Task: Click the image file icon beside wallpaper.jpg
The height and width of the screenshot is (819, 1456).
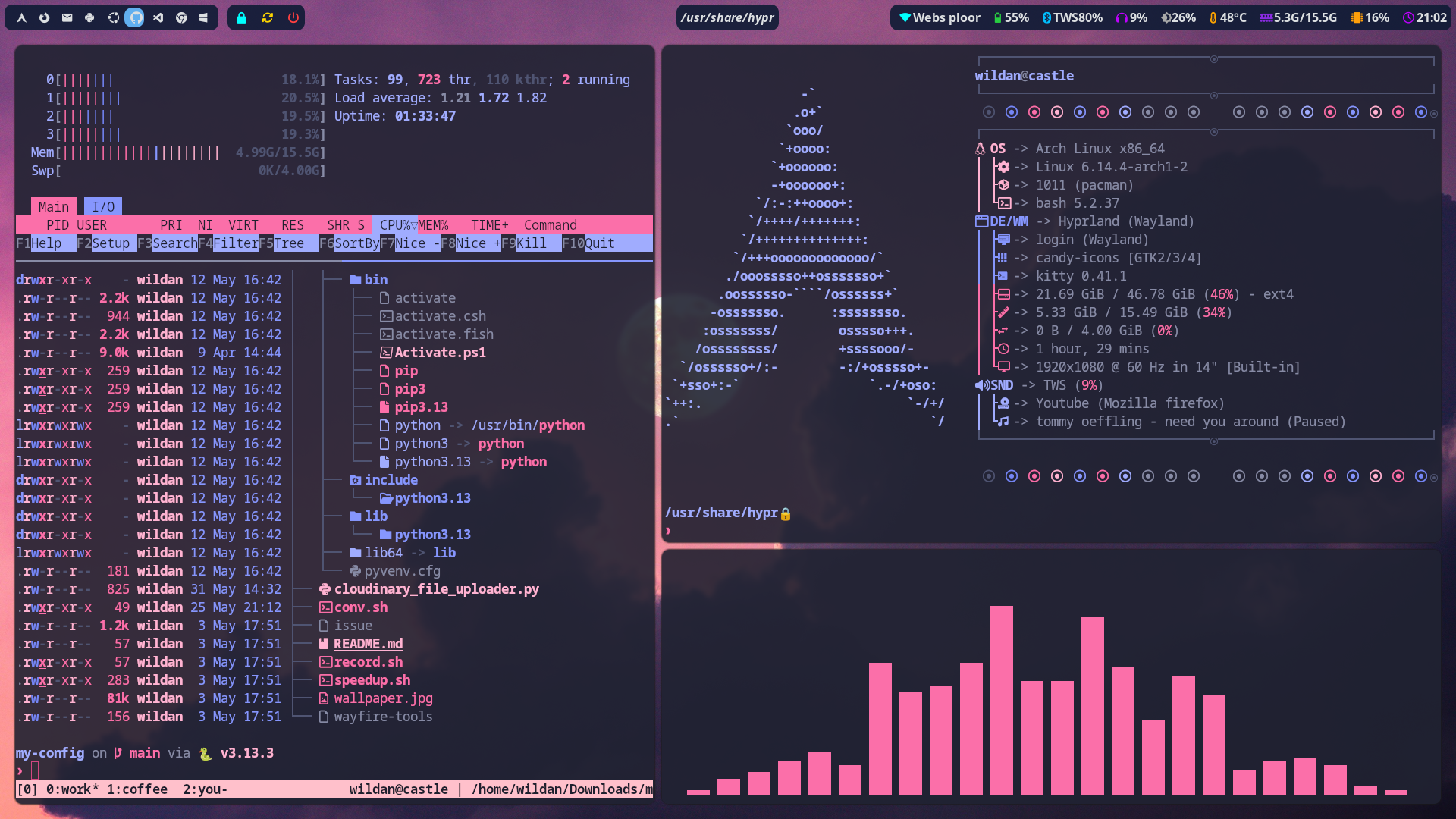Action: [324, 698]
